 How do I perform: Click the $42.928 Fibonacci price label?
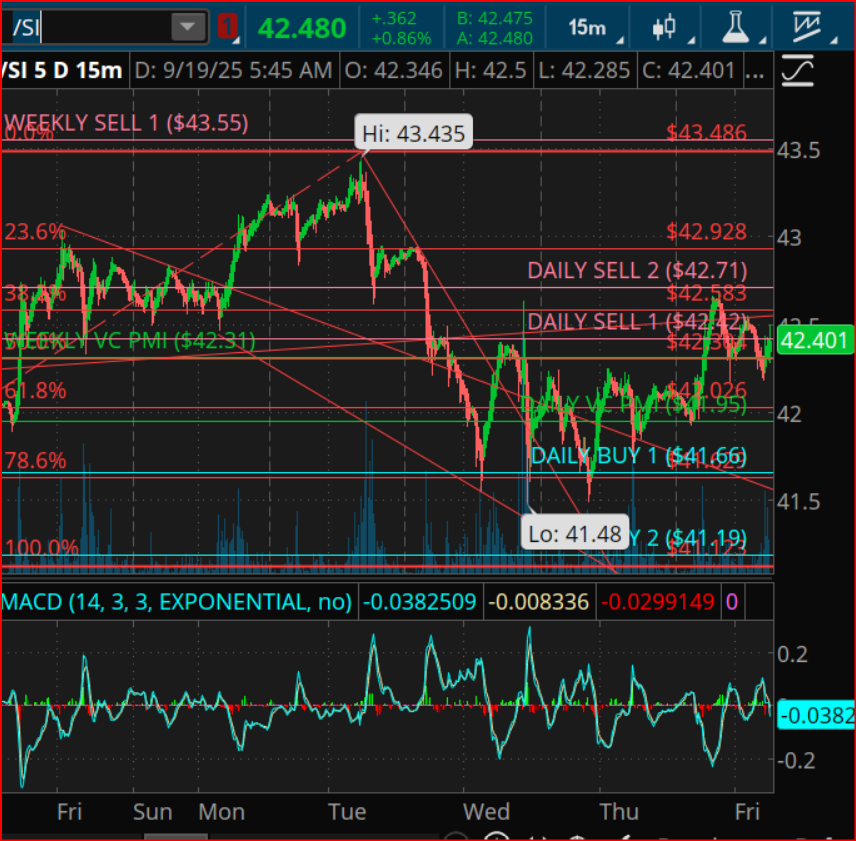point(706,232)
